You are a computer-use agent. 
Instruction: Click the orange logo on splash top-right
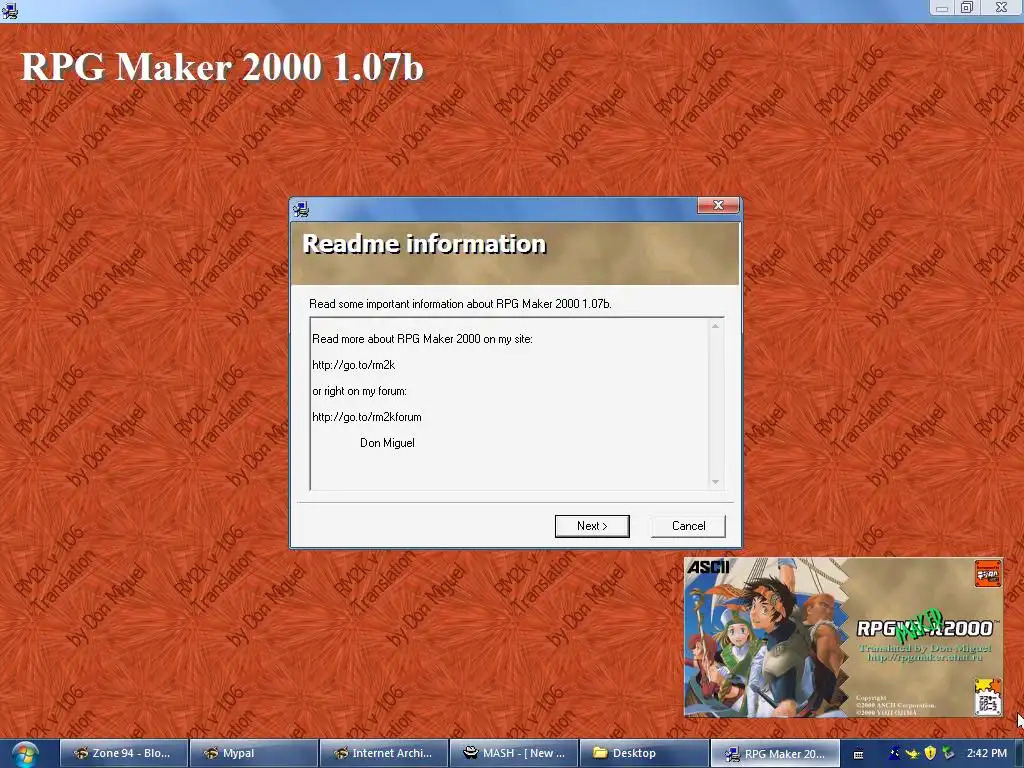point(987,573)
